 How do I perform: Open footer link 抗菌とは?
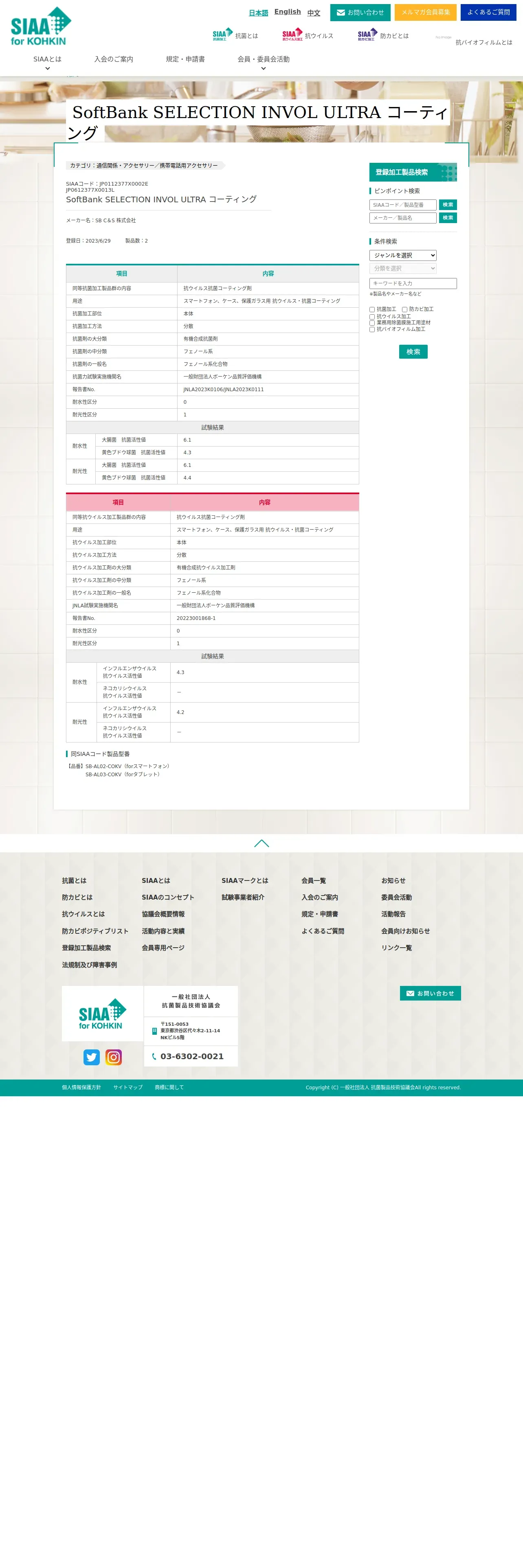(x=74, y=881)
